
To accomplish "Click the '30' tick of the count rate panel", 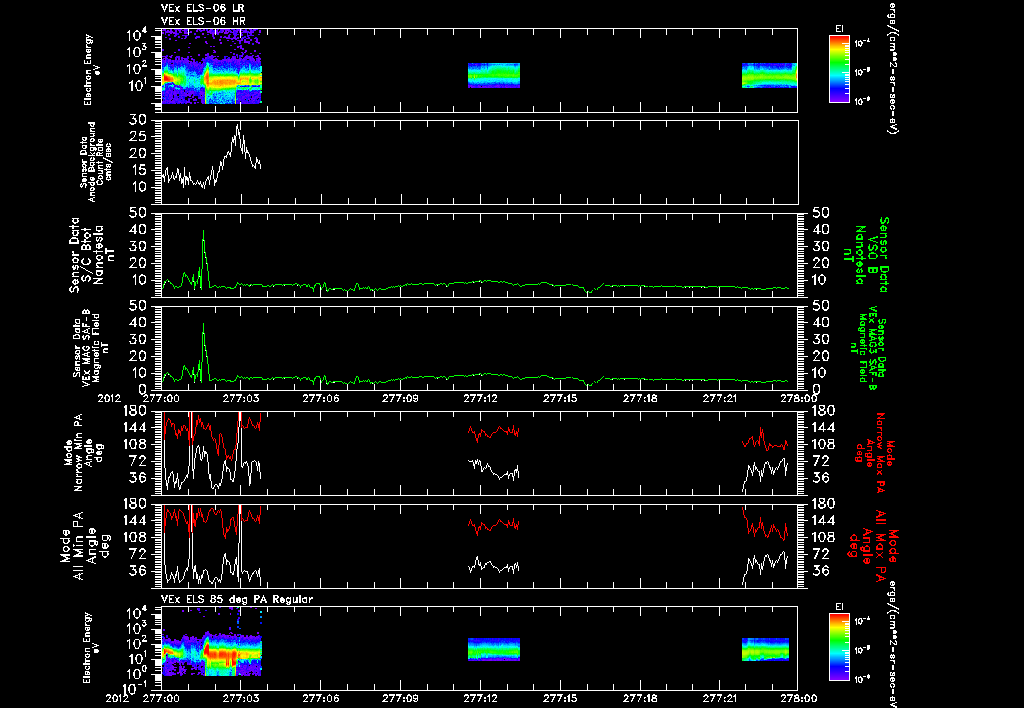I will [138, 120].
